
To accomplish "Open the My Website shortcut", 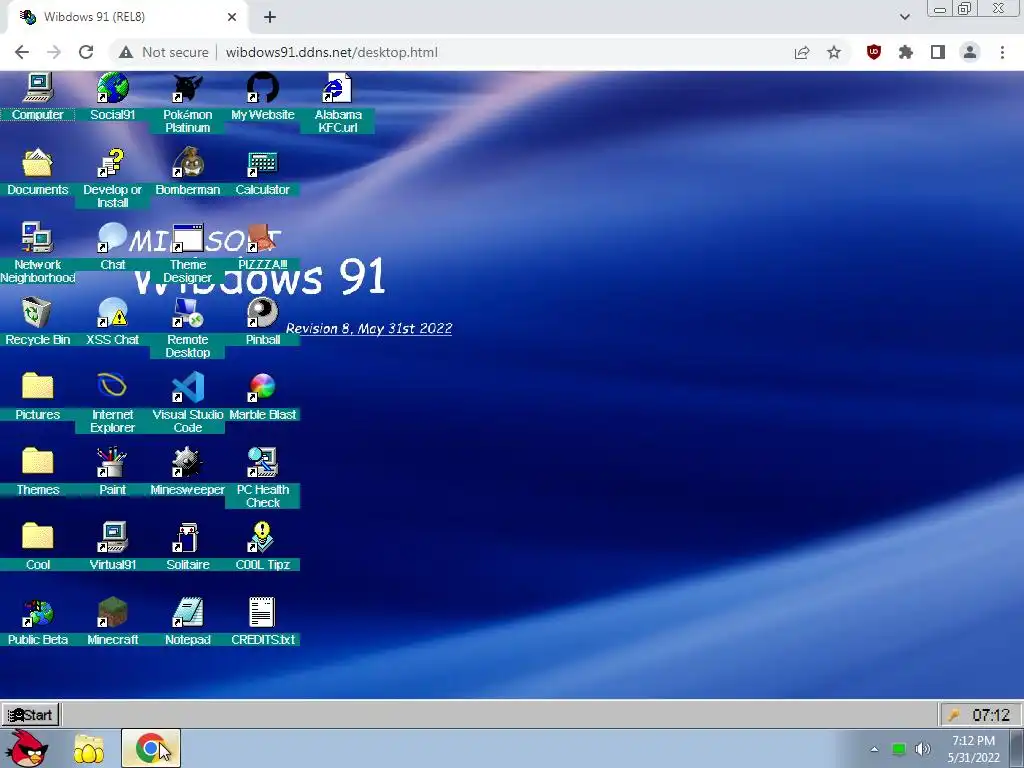I will pos(263,97).
